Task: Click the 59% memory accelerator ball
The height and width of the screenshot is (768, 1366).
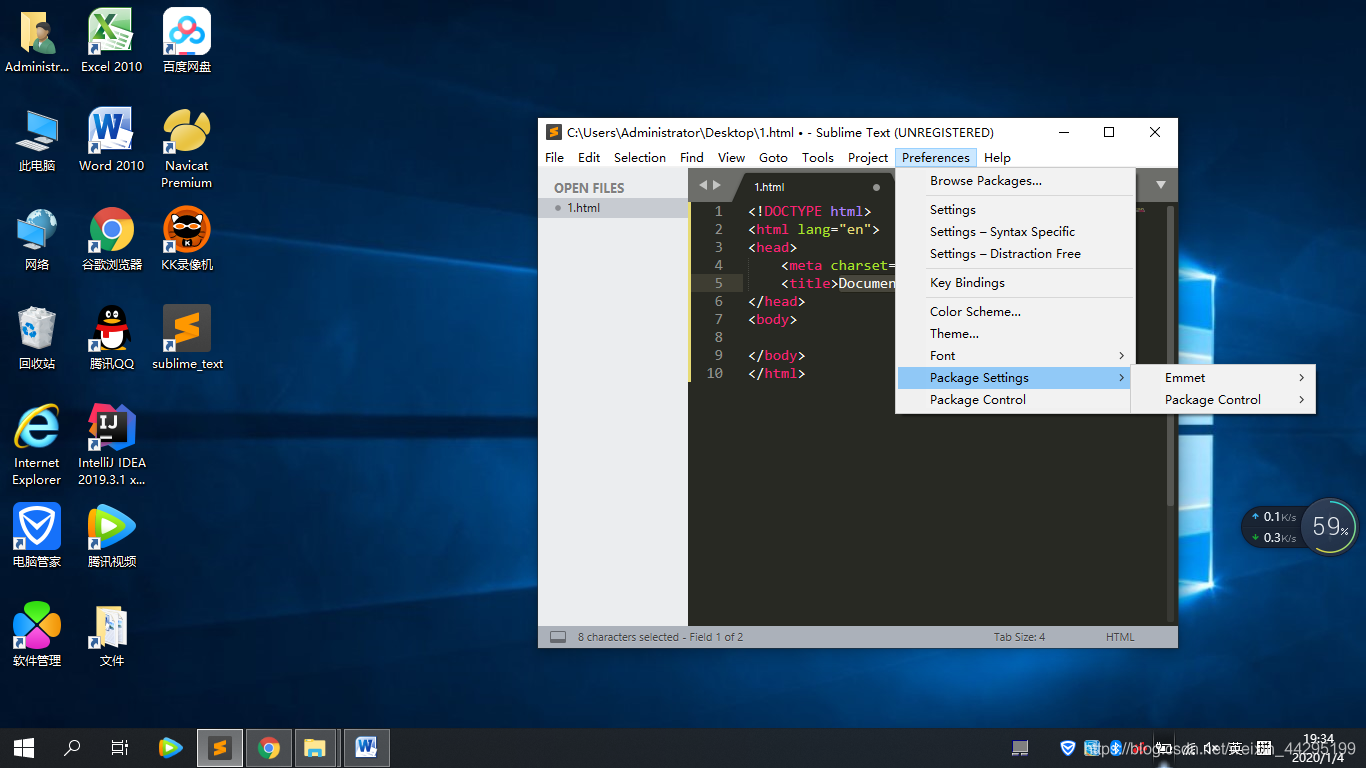Action: click(x=1330, y=527)
